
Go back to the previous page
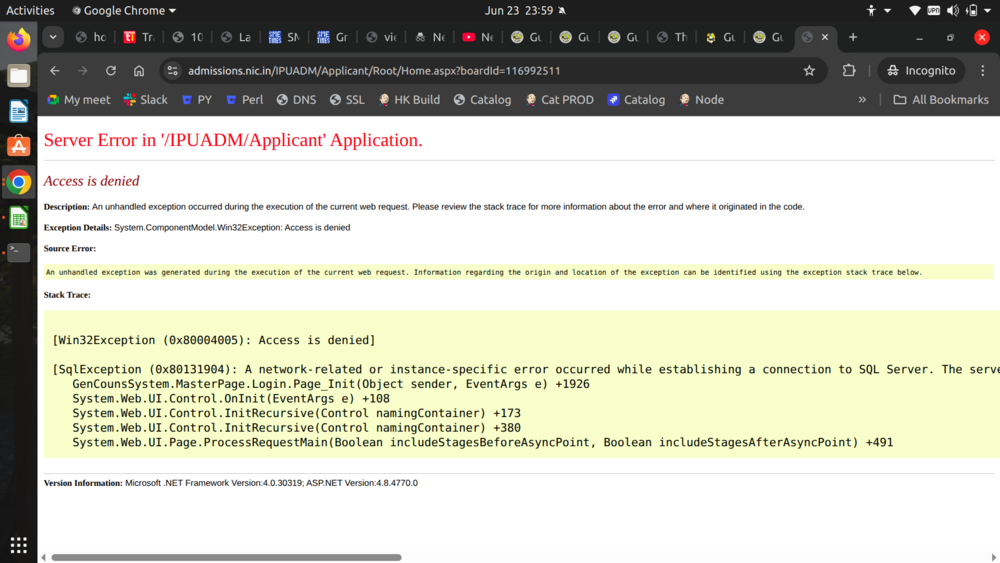55,71
